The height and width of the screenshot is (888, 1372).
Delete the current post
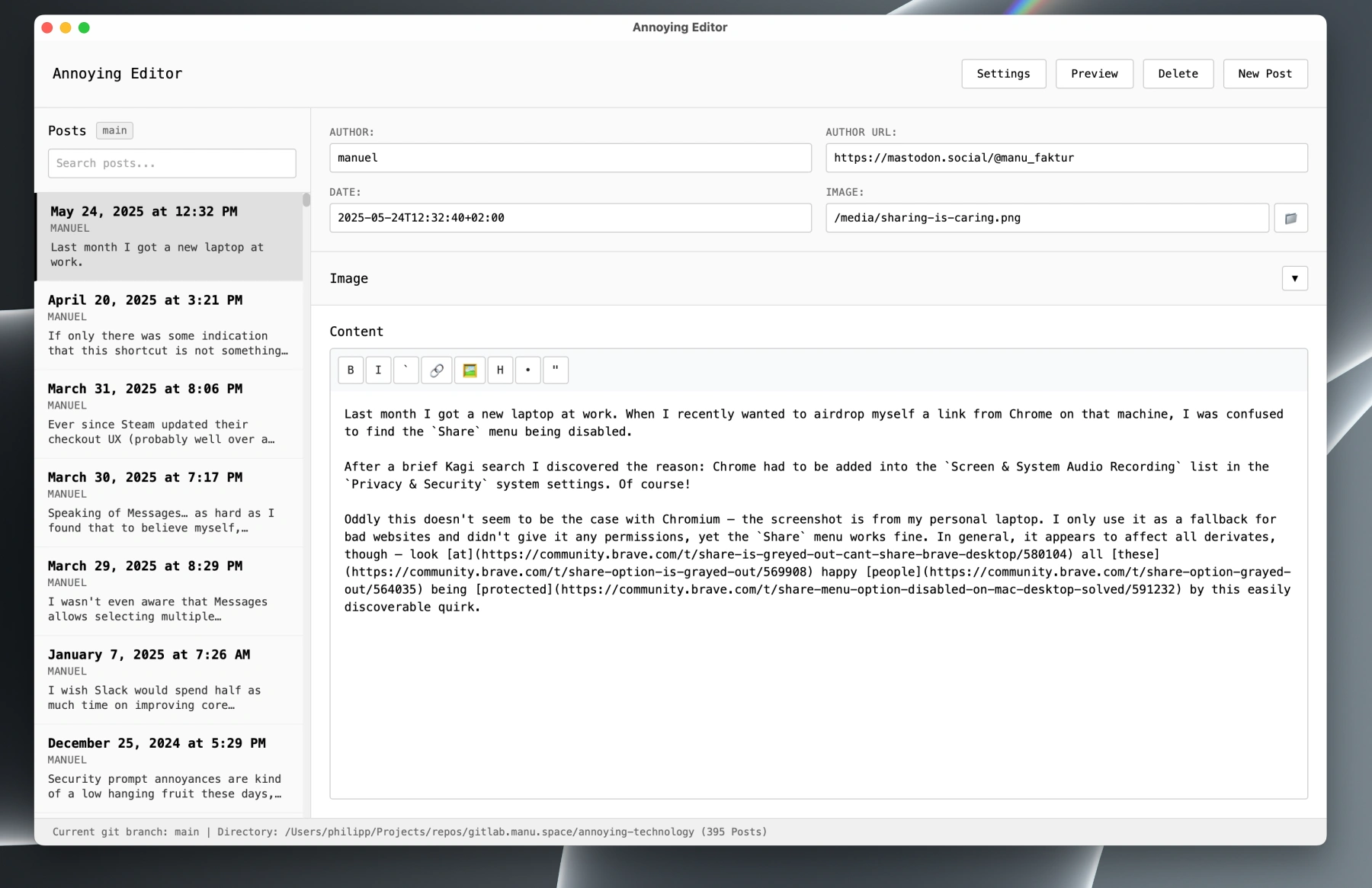1178,74
